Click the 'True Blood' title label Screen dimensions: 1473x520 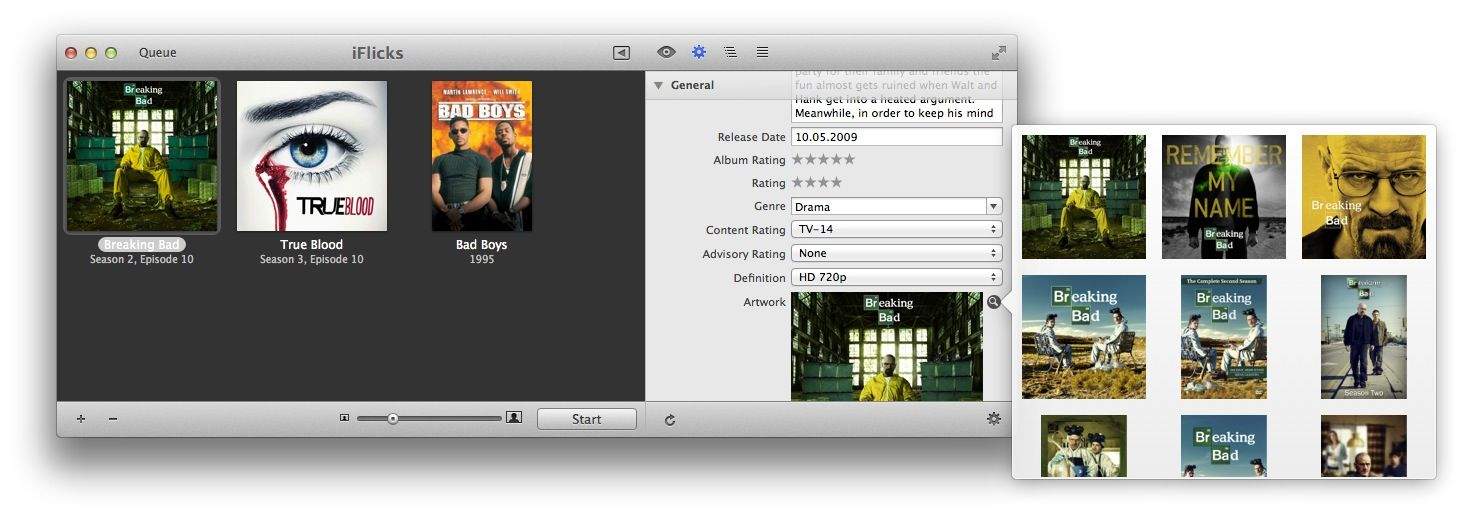point(312,245)
